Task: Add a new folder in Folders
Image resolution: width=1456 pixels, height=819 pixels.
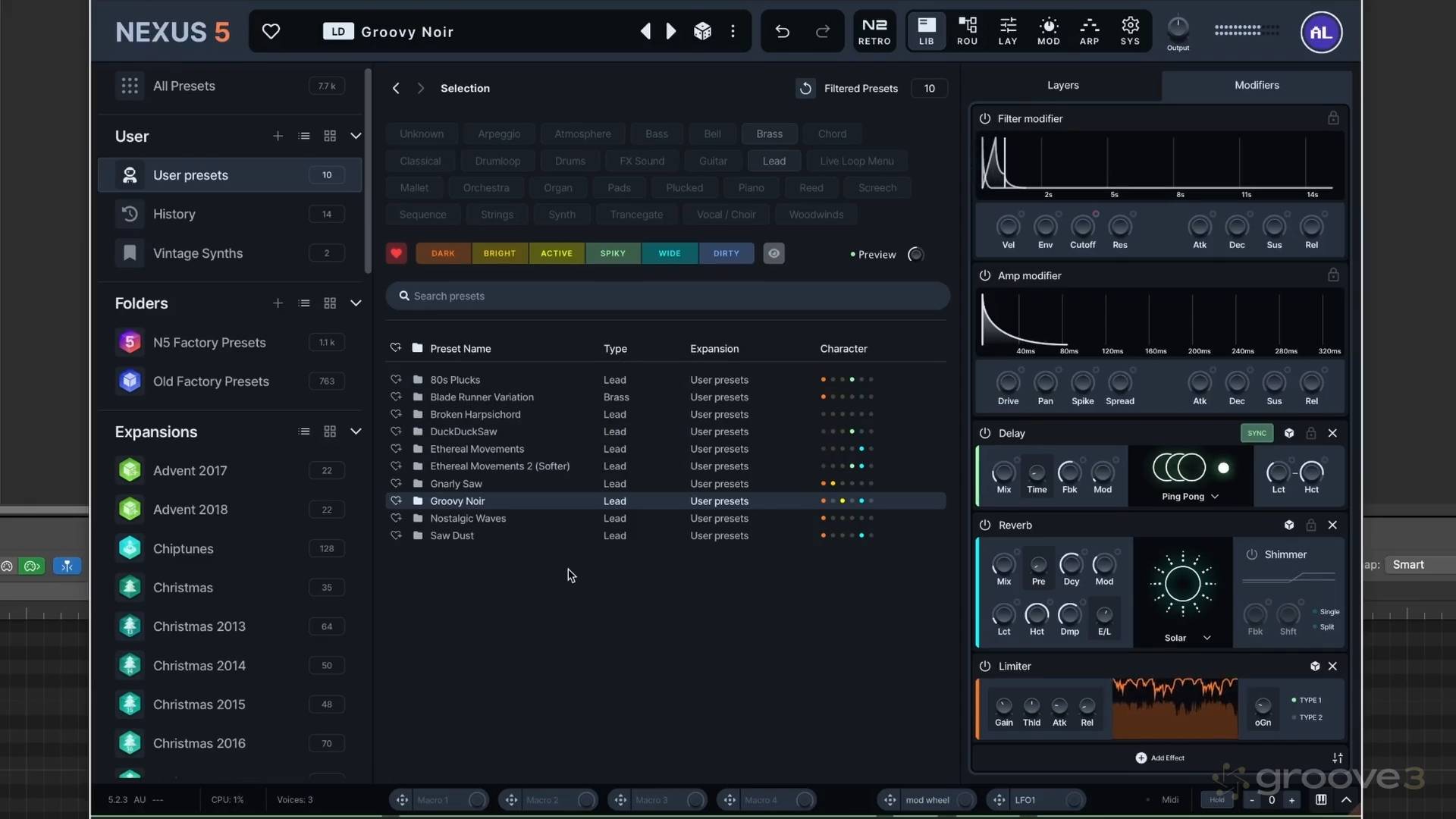Action: [x=278, y=303]
